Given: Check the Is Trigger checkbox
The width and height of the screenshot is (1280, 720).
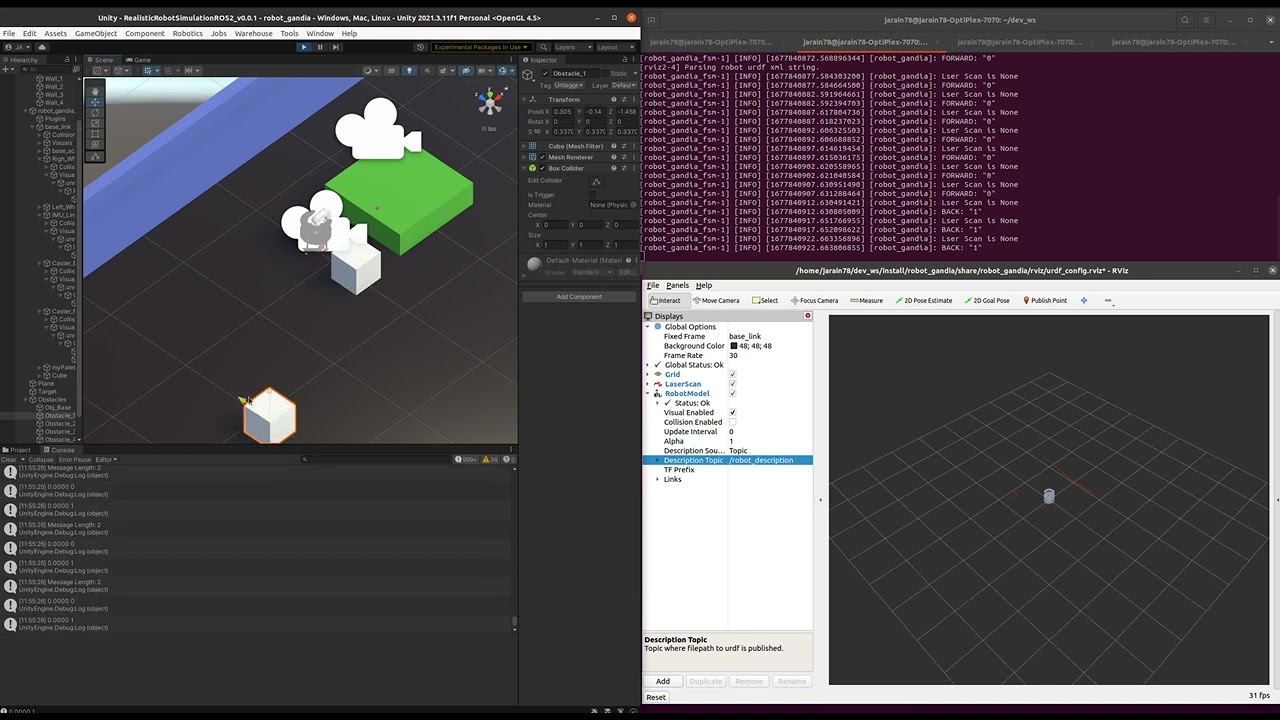Looking at the screenshot, I should (x=592, y=195).
